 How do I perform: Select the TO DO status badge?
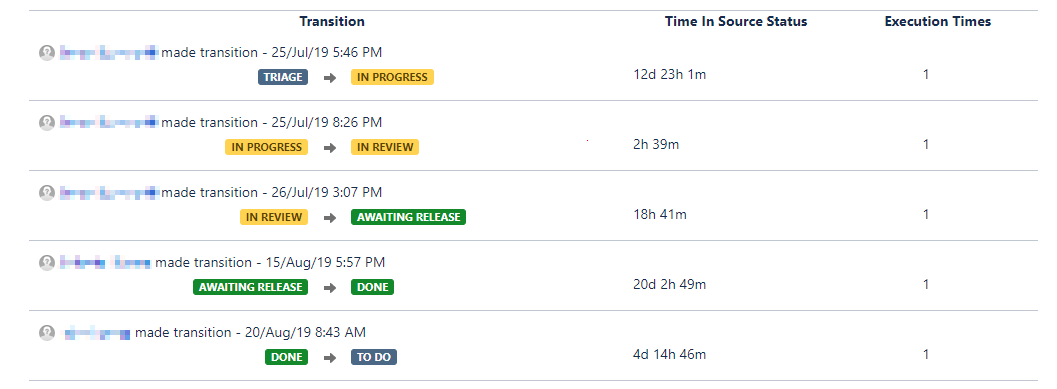tap(374, 357)
